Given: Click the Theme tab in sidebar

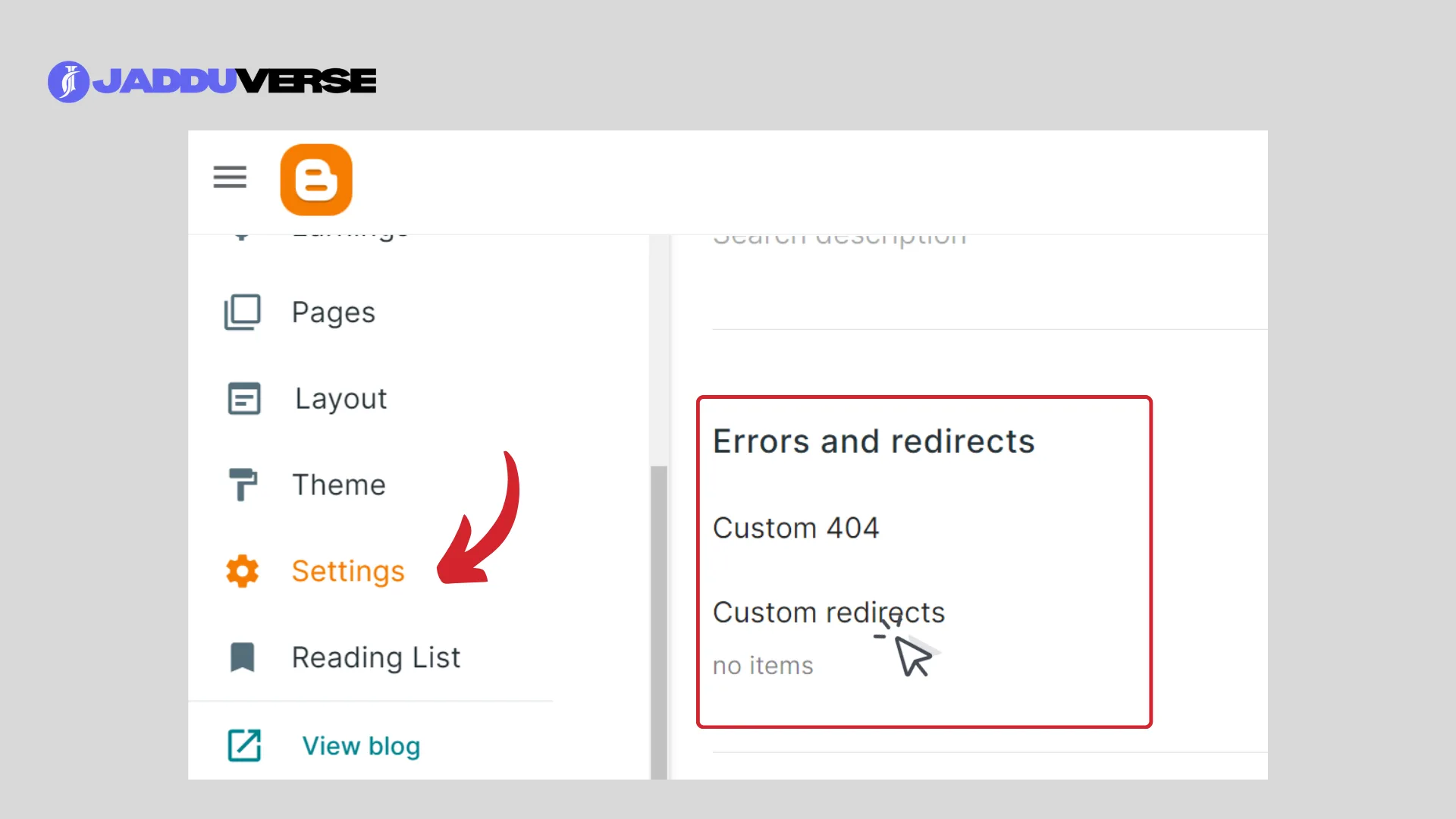Looking at the screenshot, I should tap(339, 484).
